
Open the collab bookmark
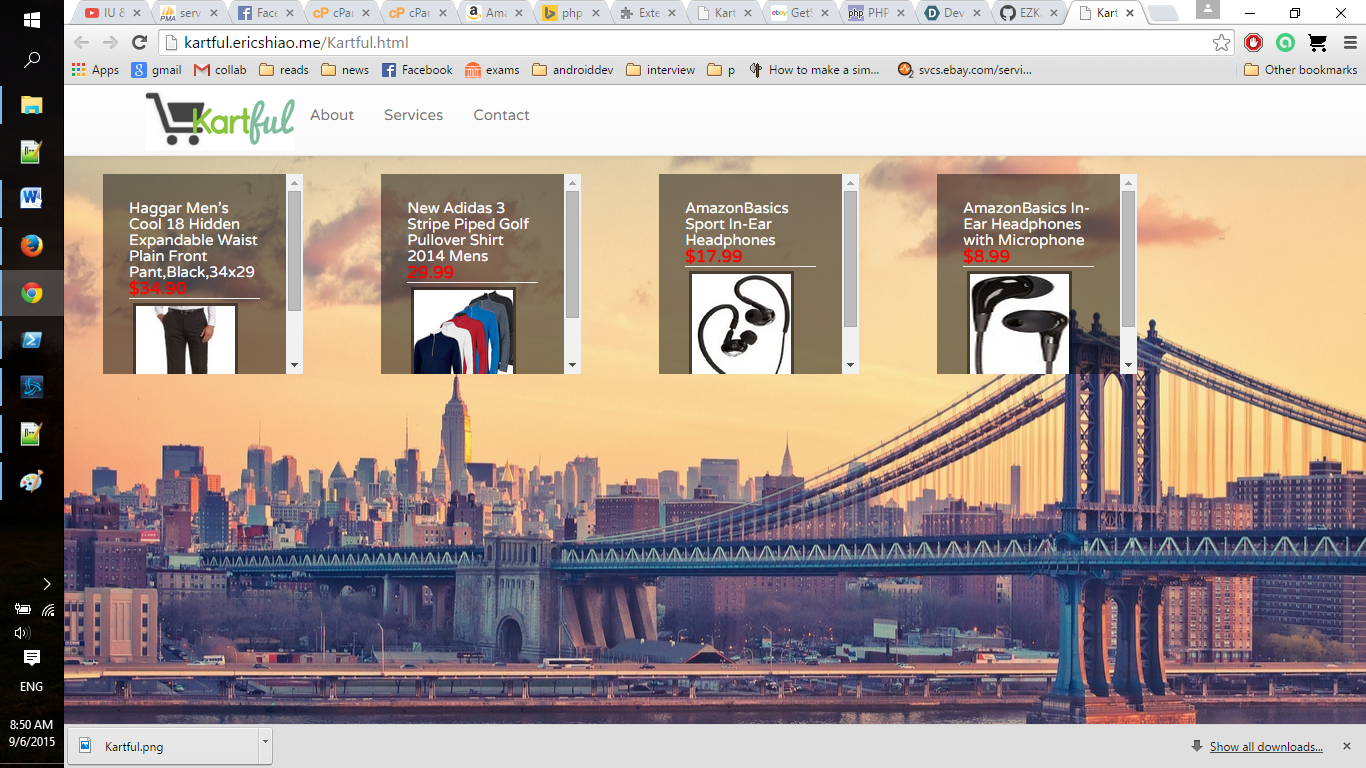(220, 70)
